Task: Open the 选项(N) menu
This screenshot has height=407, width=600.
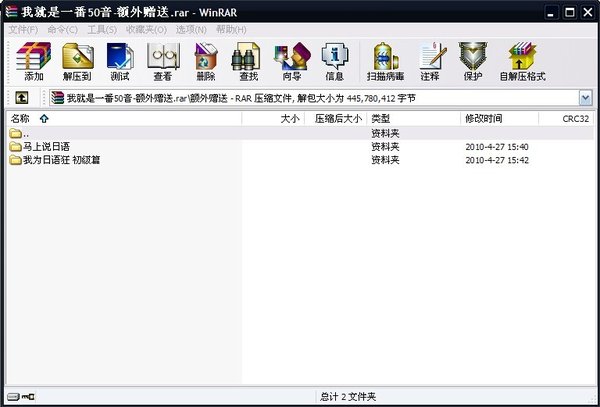Action: (191, 29)
